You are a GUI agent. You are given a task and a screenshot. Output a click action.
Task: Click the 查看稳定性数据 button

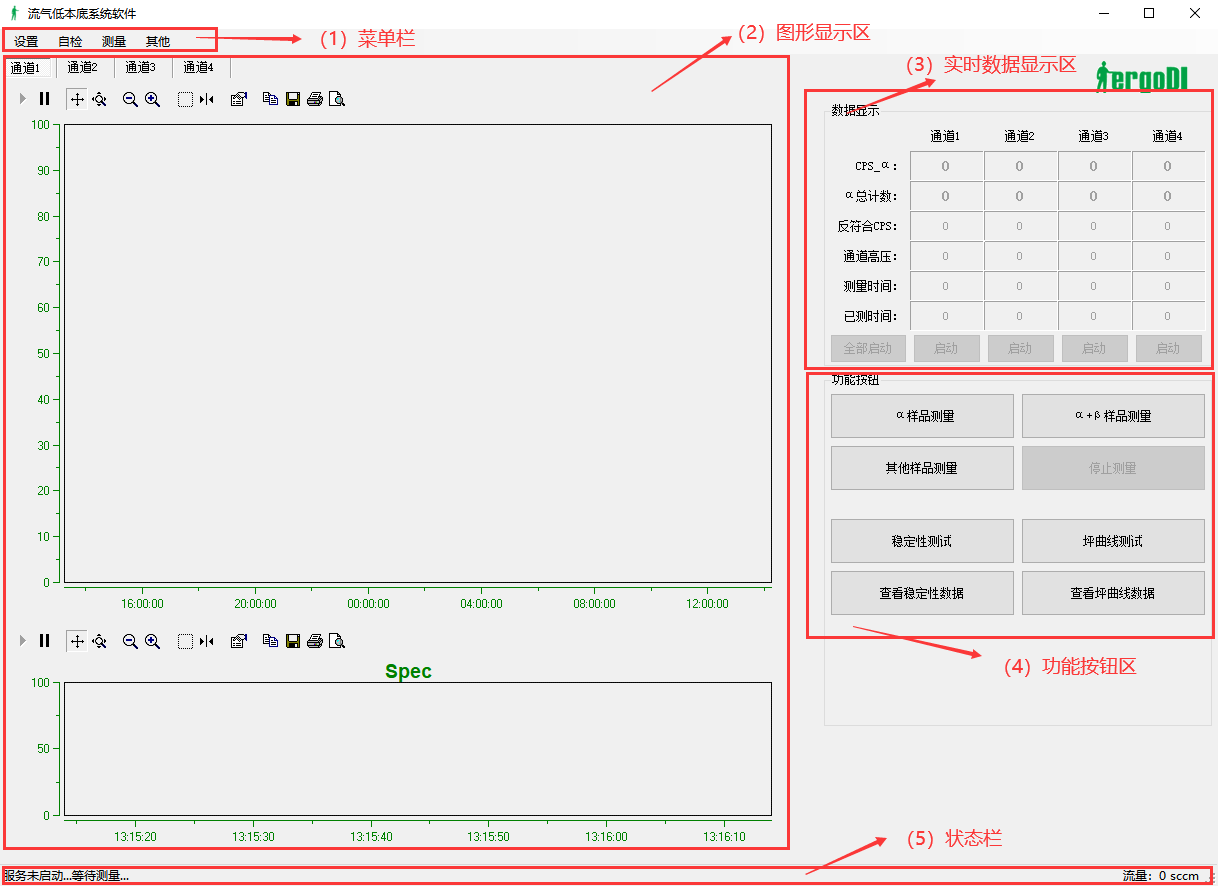pos(922,593)
